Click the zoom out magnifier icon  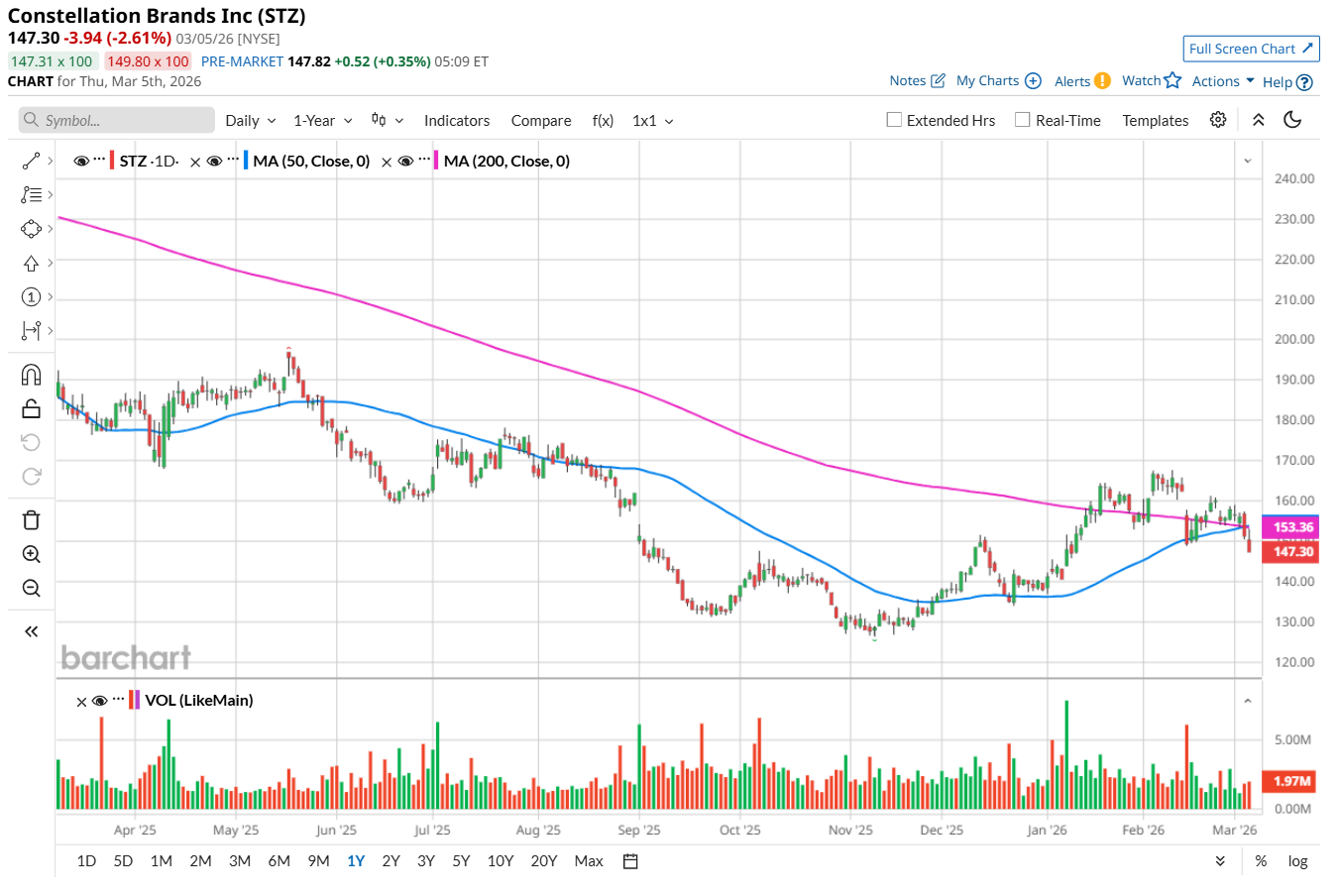[31, 589]
